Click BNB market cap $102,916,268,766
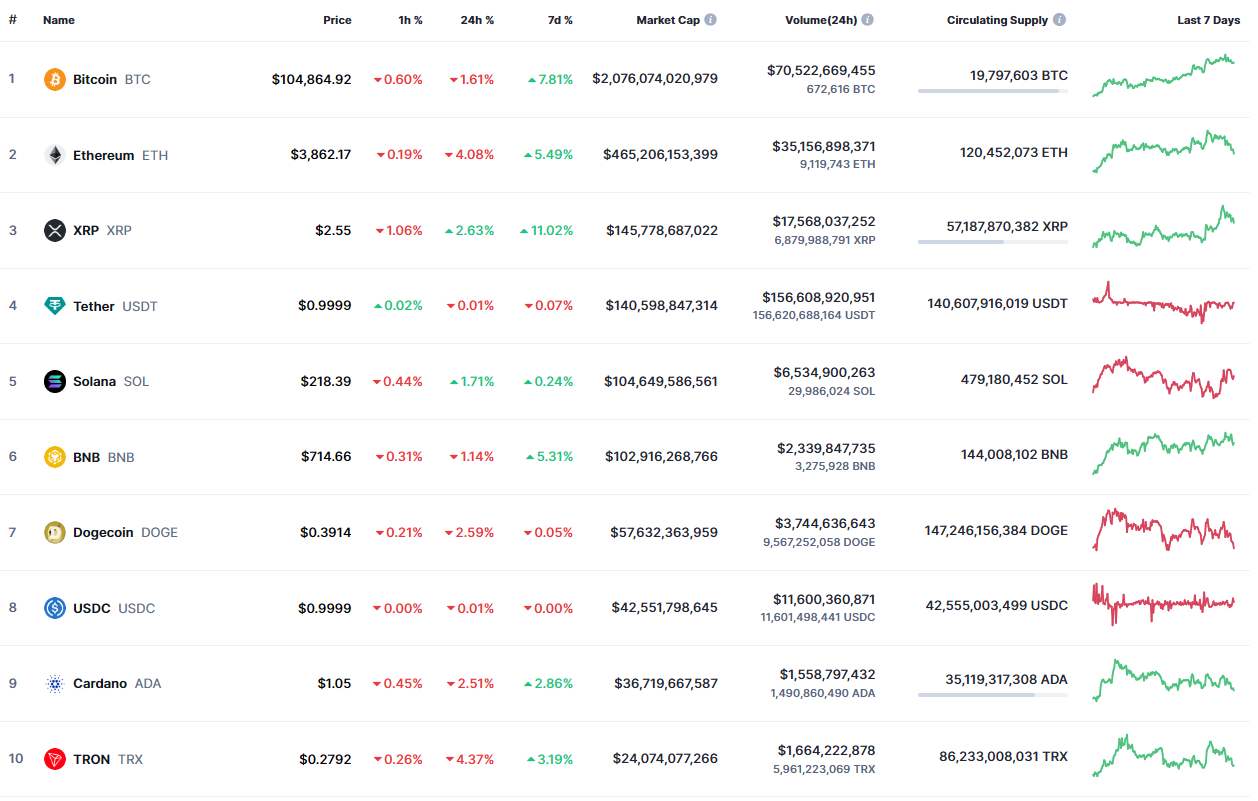 coord(661,456)
